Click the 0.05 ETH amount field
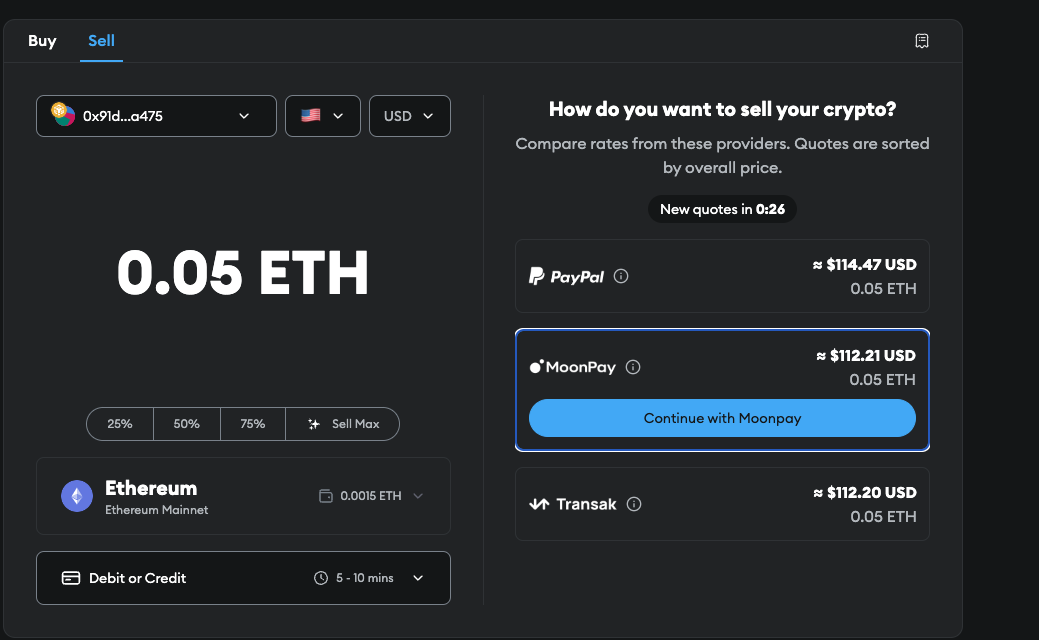Screen dimensions: 1039x640 (243, 273)
